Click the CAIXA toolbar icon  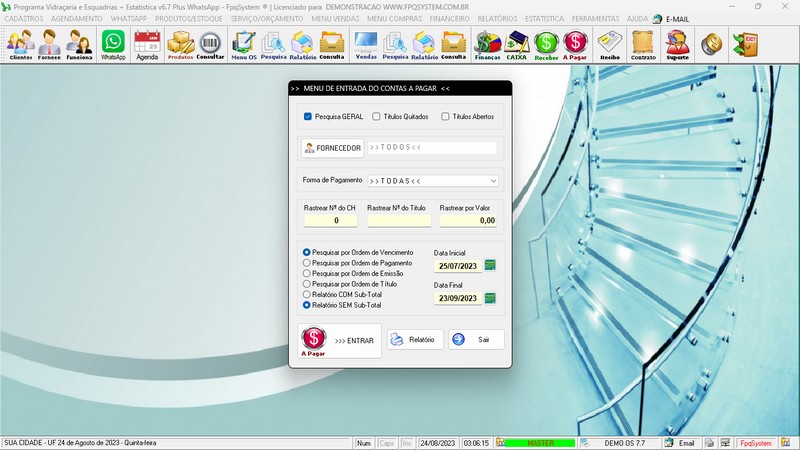tap(517, 45)
